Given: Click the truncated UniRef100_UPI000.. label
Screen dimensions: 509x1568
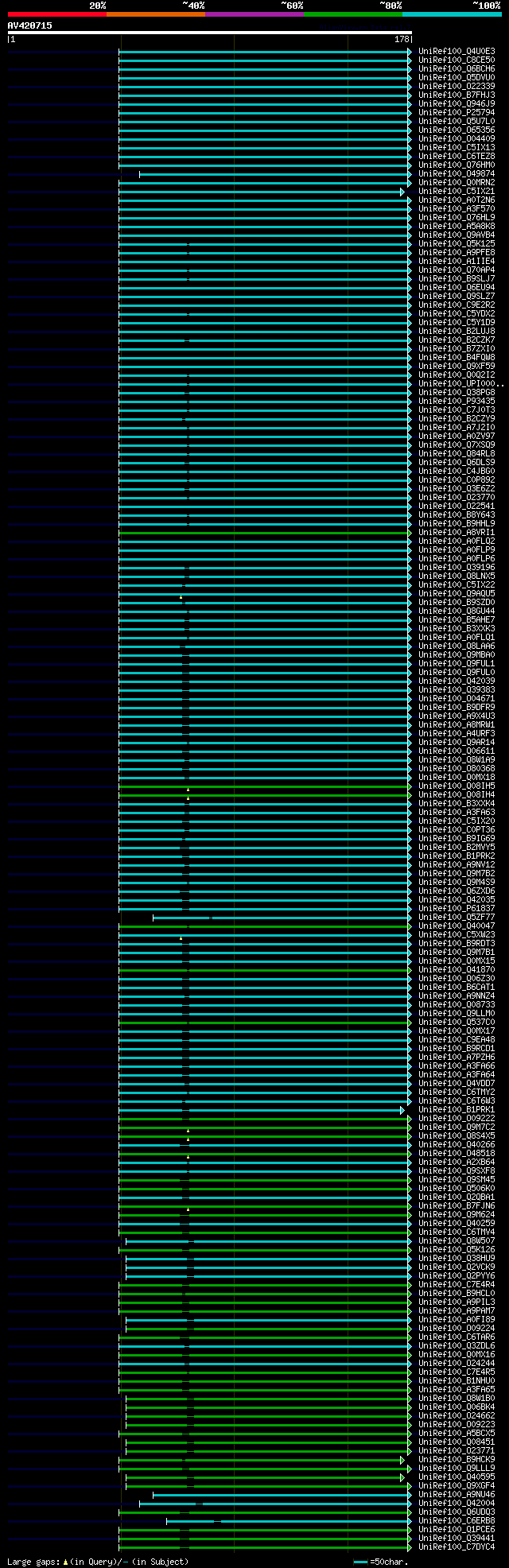Looking at the screenshot, I should click(461, 383).
